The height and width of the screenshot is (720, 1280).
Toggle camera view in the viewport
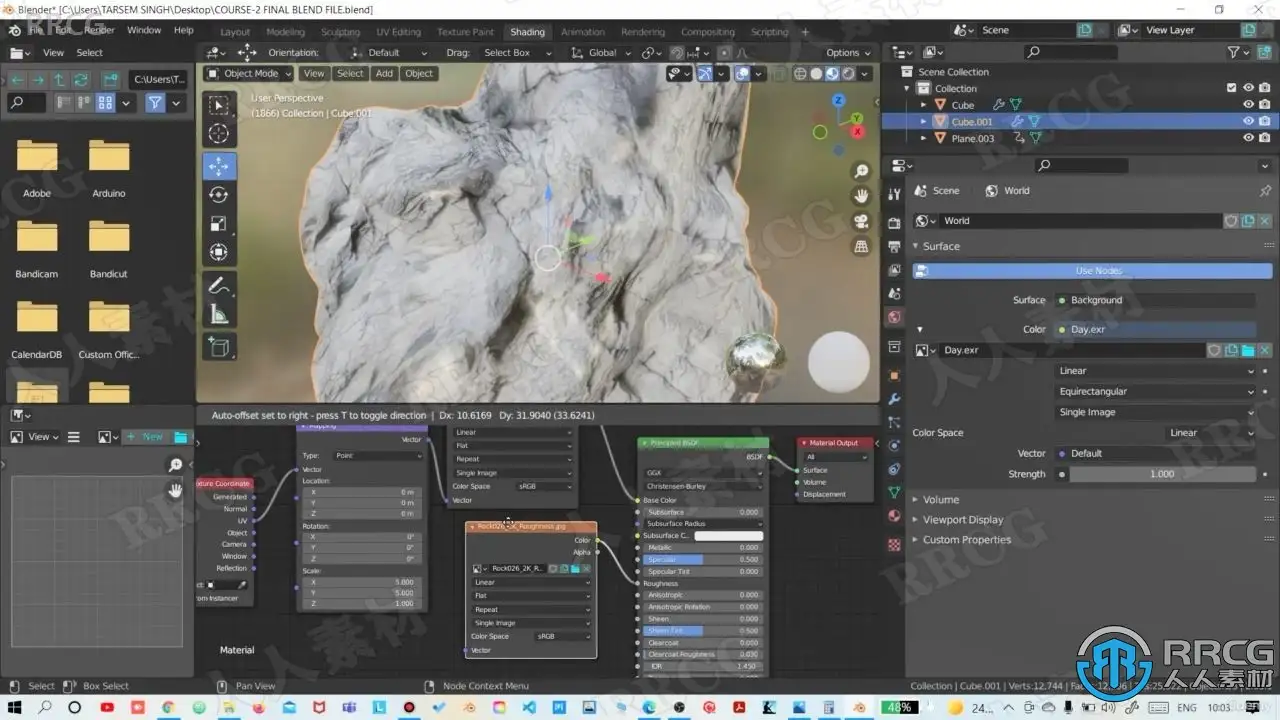(x=860, y=221)
